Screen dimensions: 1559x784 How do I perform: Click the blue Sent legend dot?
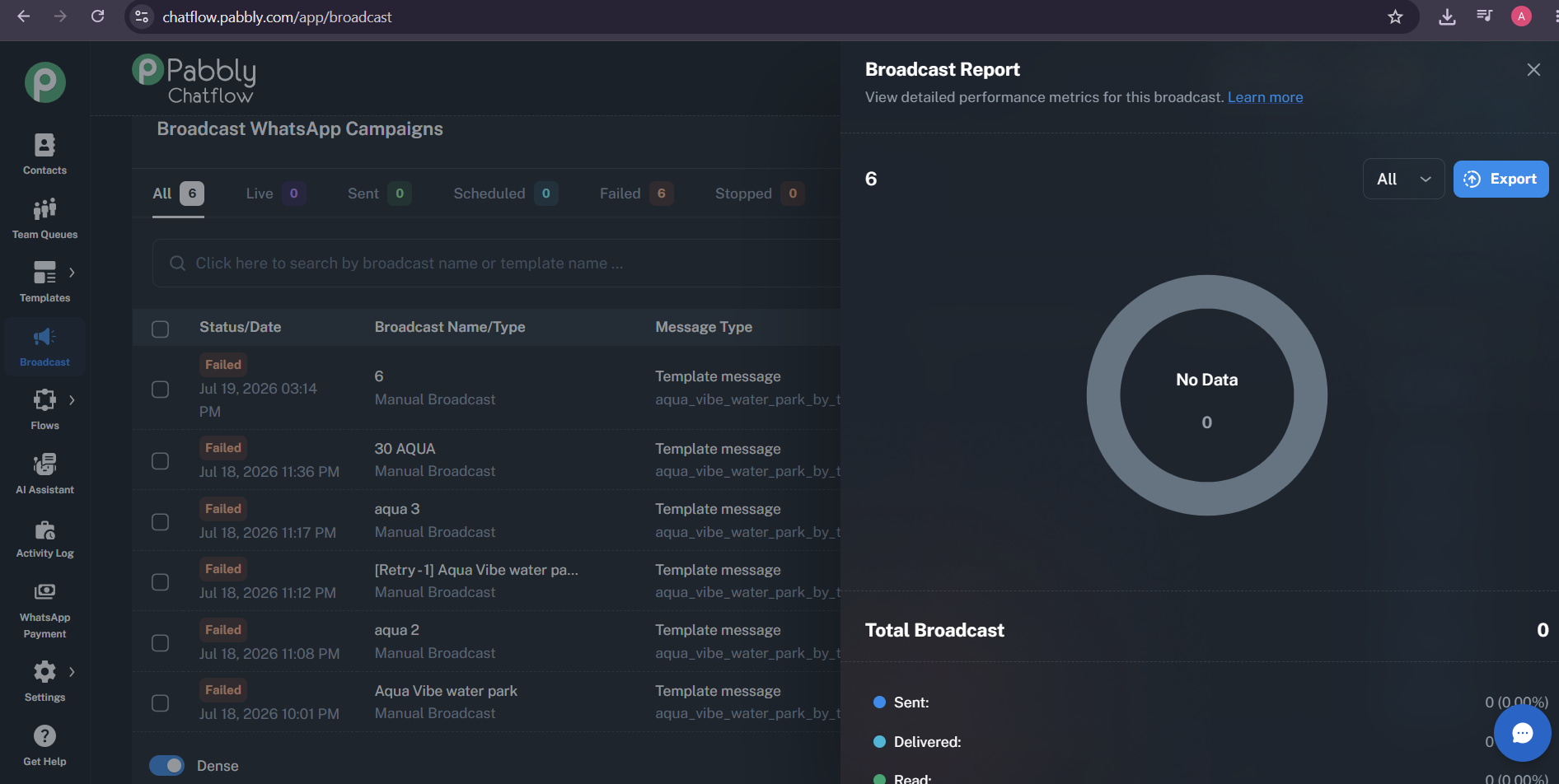click(879, 702)
